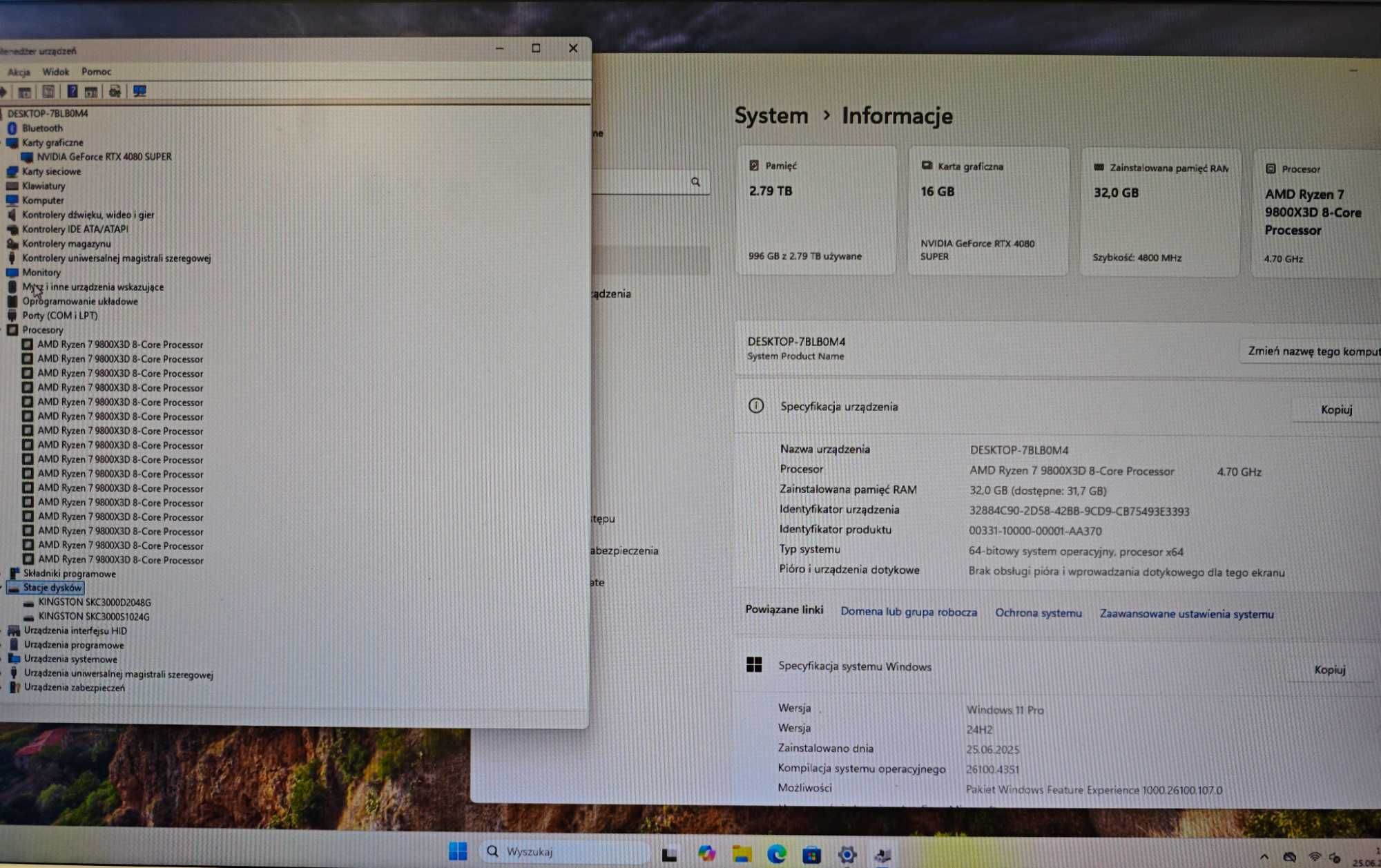1381x868 pixels.
Task: Click the Properties toolbar icon
Action: tap(48, 92)
